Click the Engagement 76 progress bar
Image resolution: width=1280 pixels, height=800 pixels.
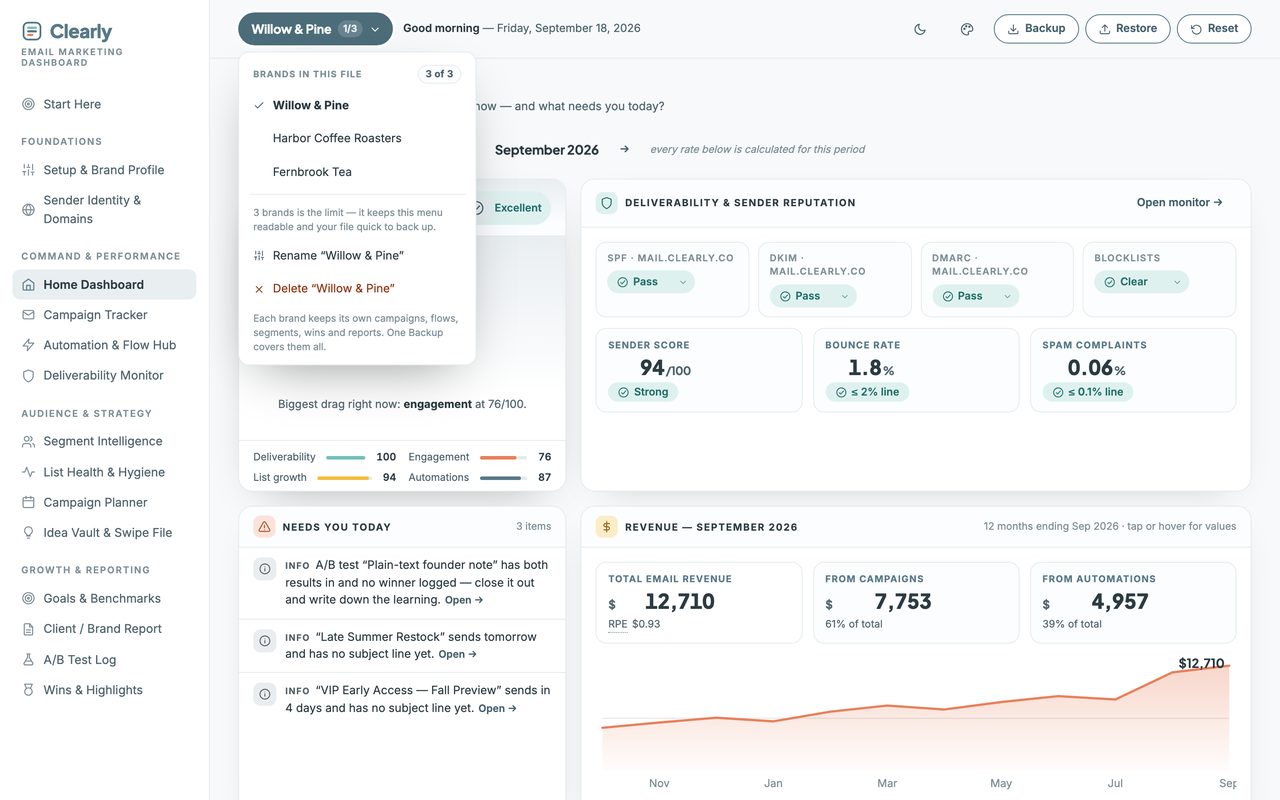click(503, 457)
